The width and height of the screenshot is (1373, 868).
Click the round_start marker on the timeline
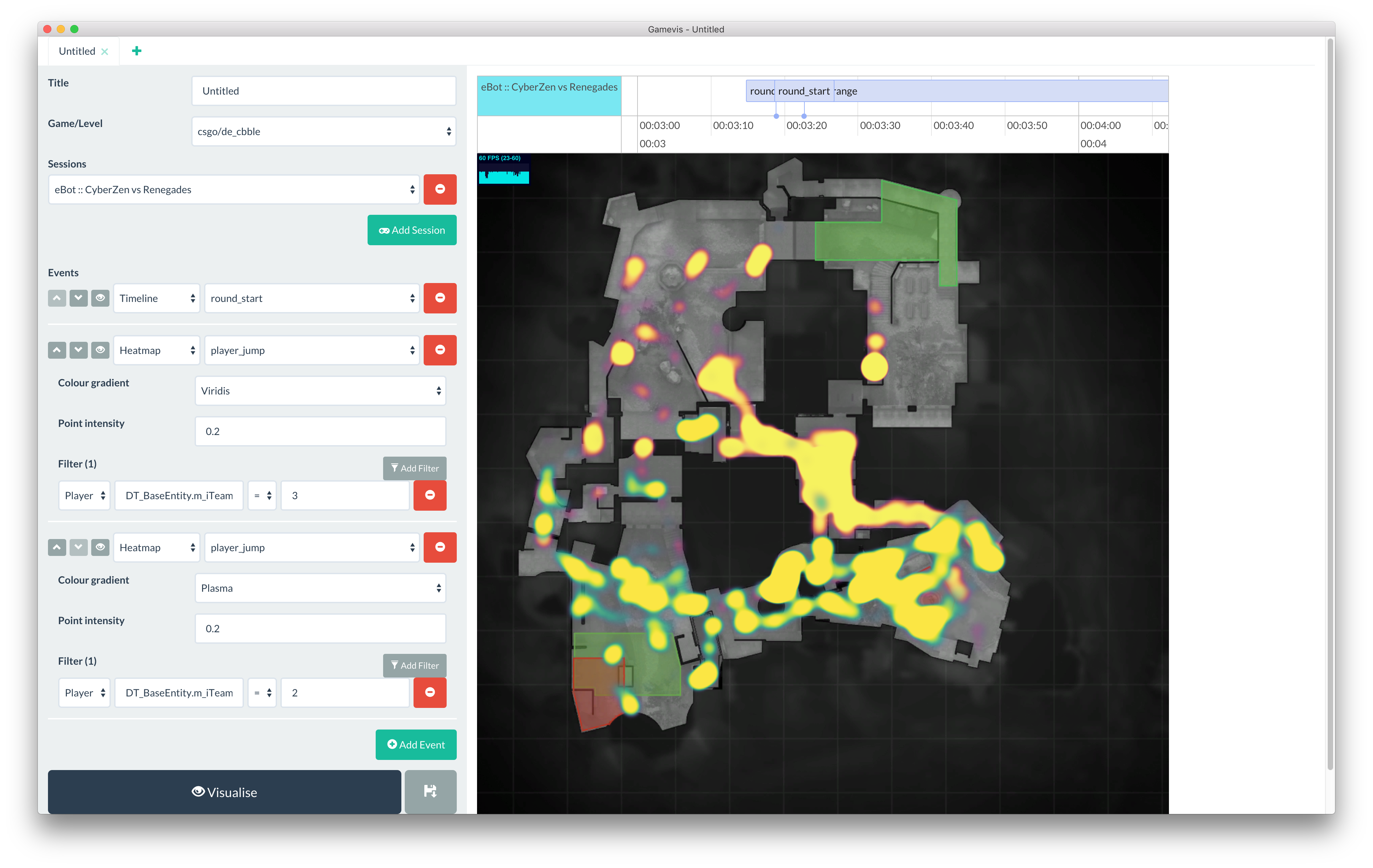[x=803, y=91]
